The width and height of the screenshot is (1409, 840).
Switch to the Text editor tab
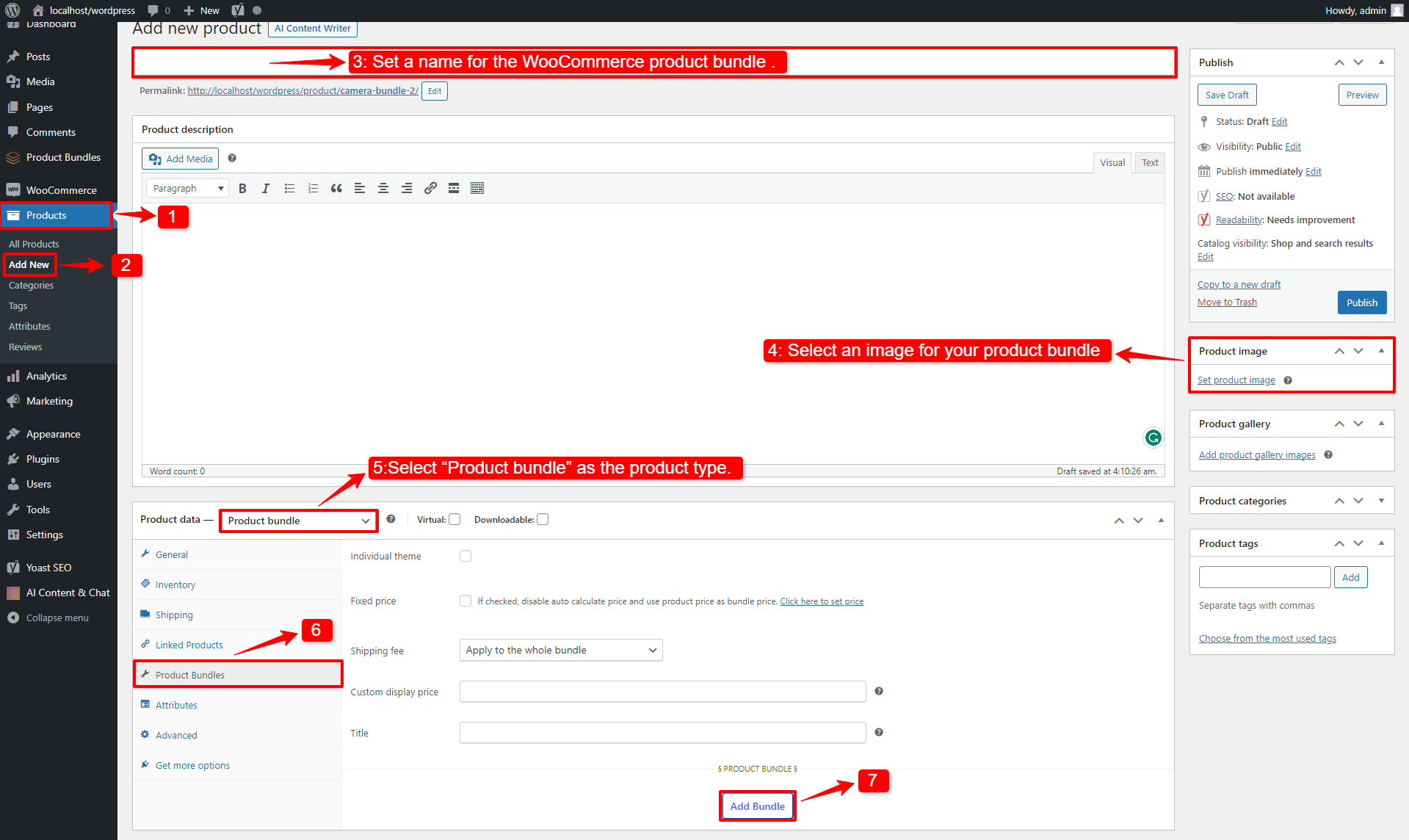click(x=1150, y=163)
